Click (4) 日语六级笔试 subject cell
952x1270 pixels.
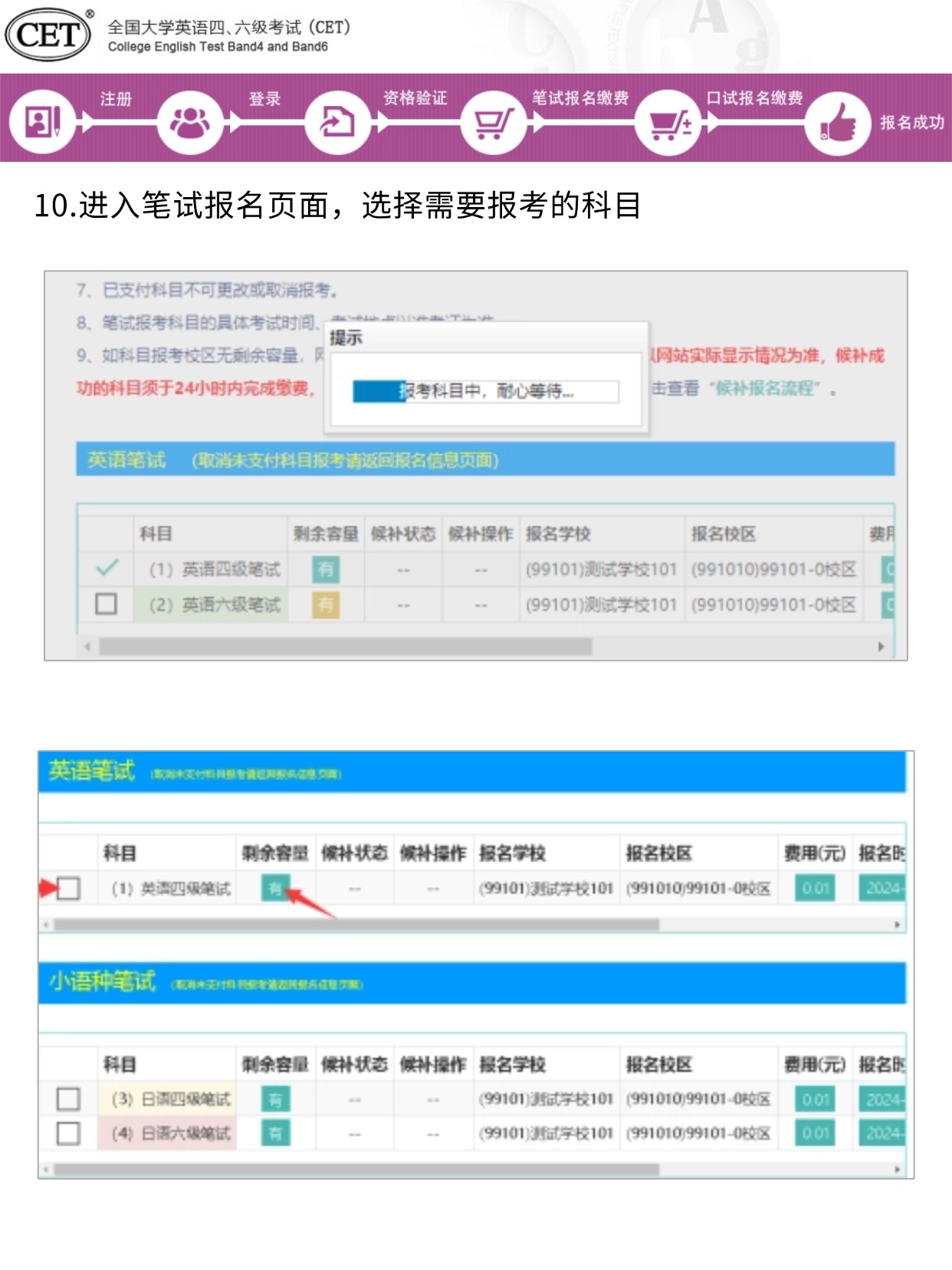click(168, 1133)
